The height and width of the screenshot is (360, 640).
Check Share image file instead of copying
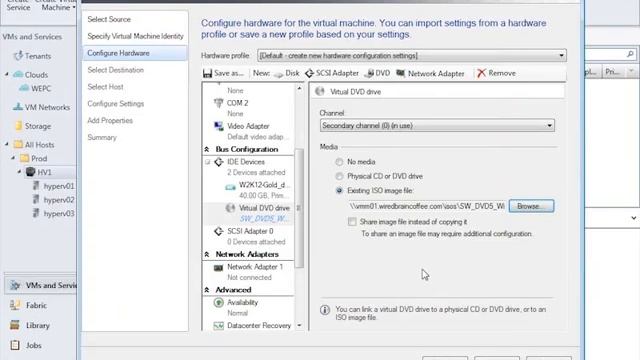(x=352, y=222)
